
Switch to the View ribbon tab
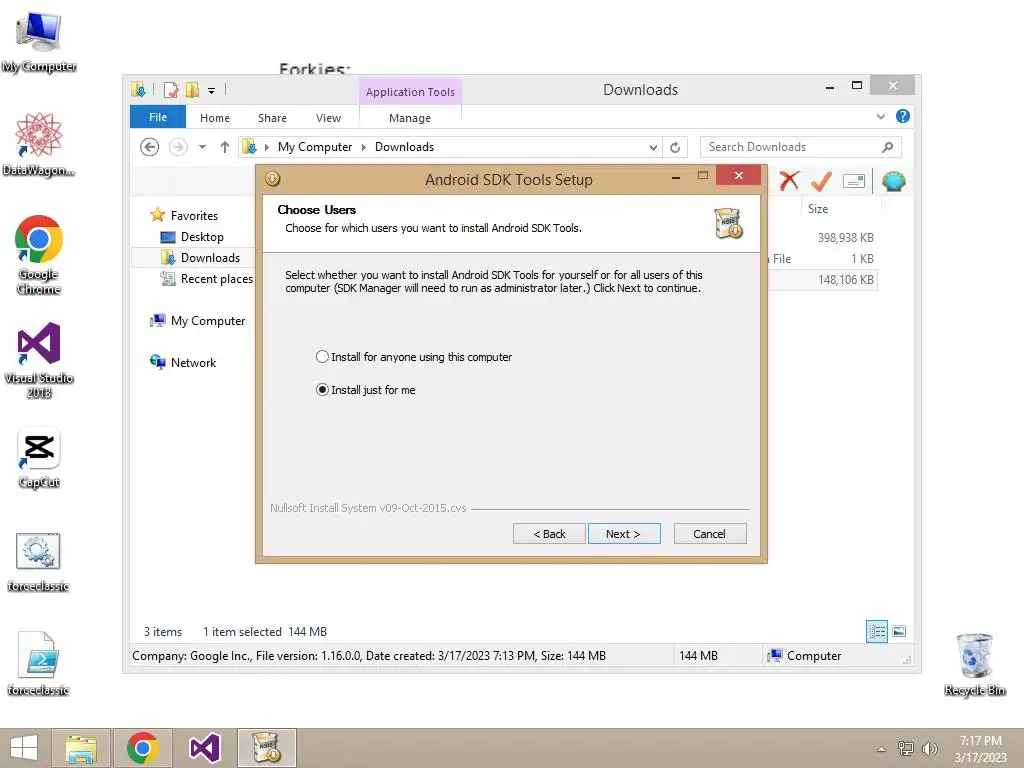point(328,118)
